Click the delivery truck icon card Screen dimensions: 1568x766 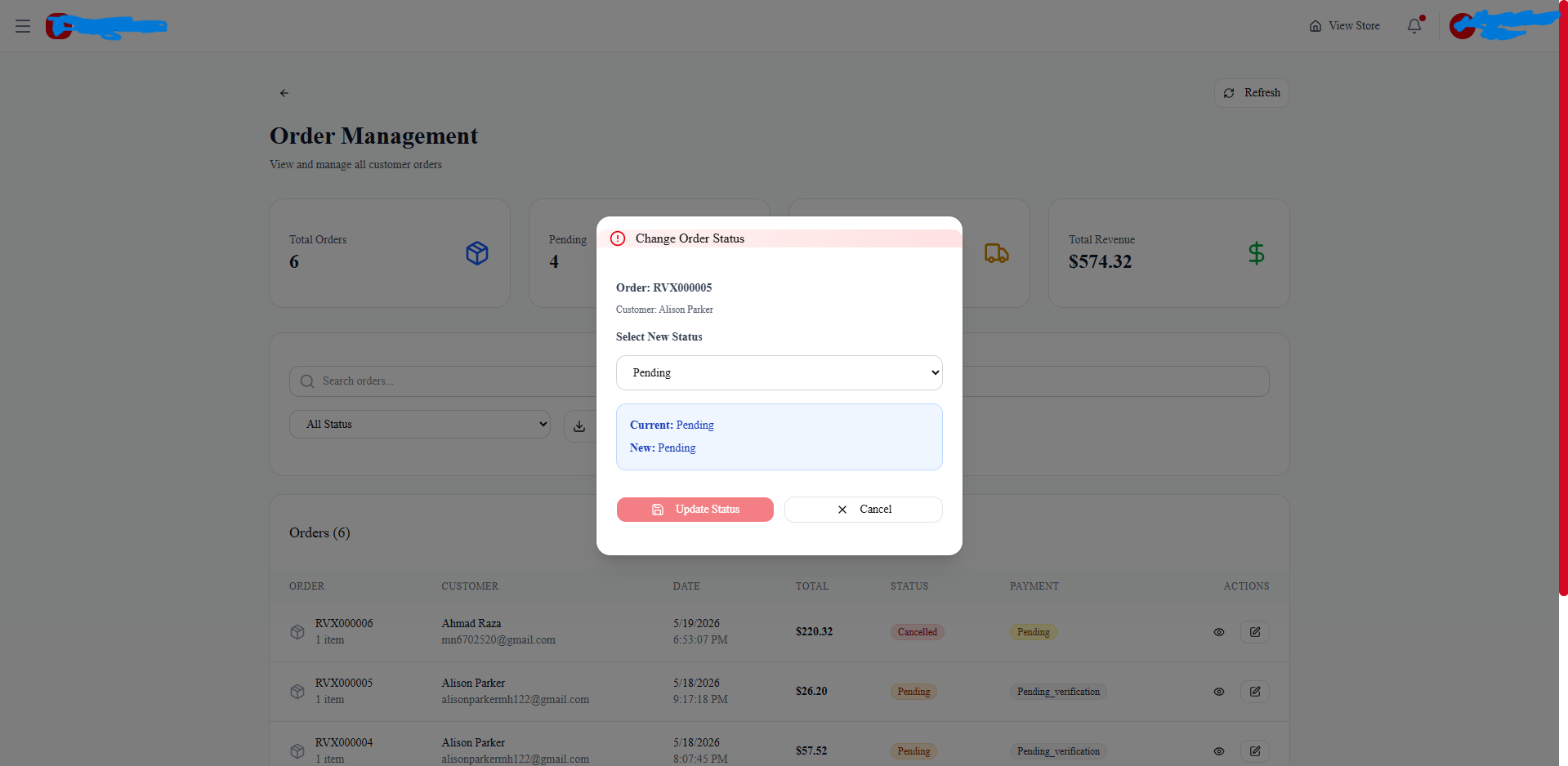click(996, 253)
